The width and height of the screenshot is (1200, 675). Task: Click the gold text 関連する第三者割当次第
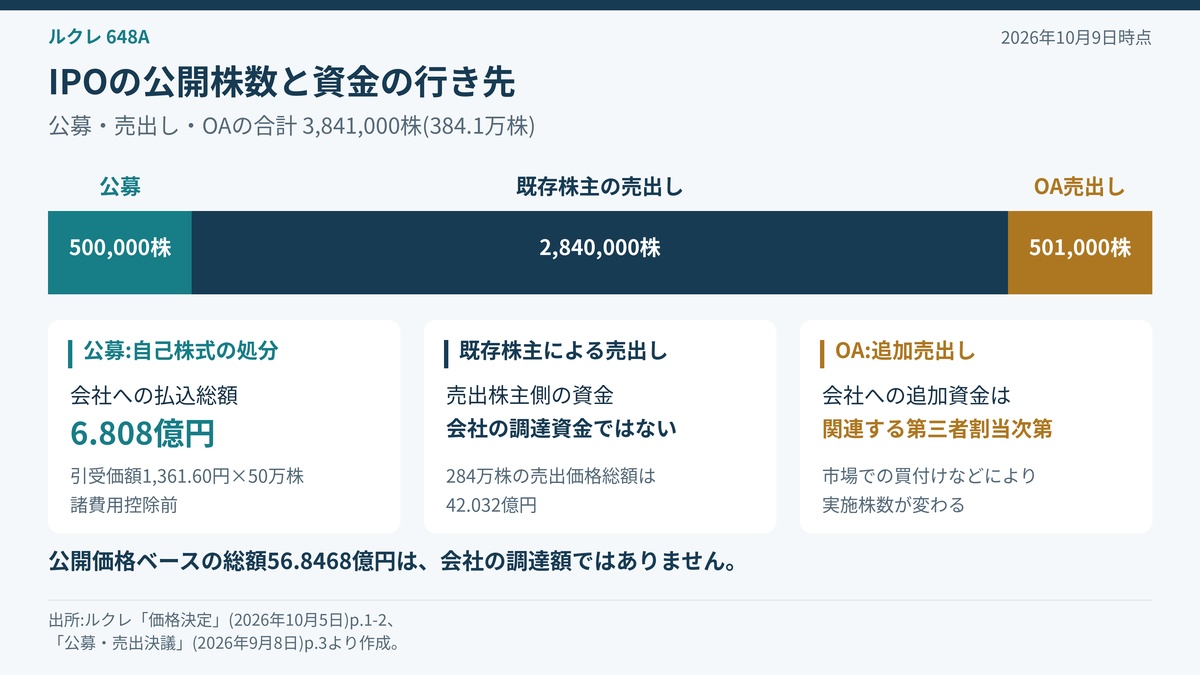tap(937, 429)
